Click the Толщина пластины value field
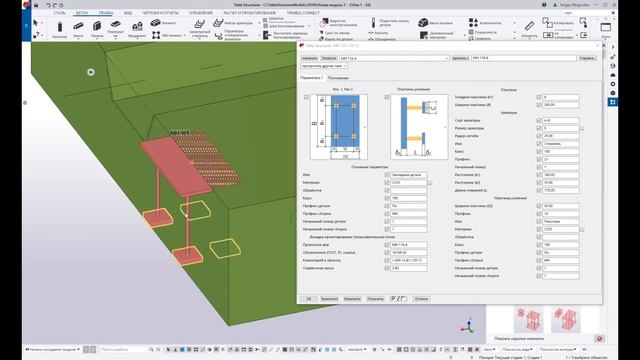 pyautogui.click(x=561, y=97)
